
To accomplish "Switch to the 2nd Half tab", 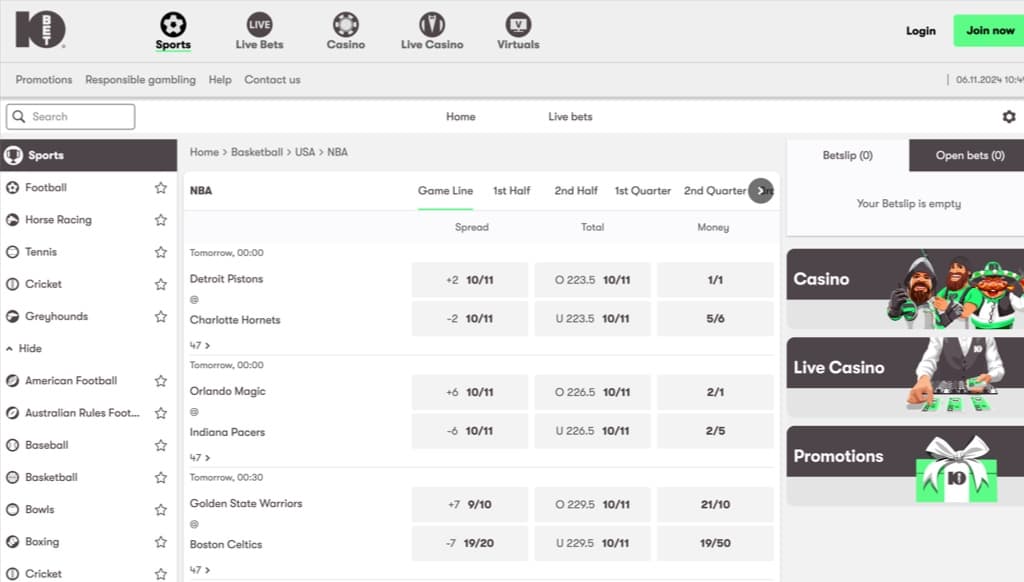I will pos(576,191).
